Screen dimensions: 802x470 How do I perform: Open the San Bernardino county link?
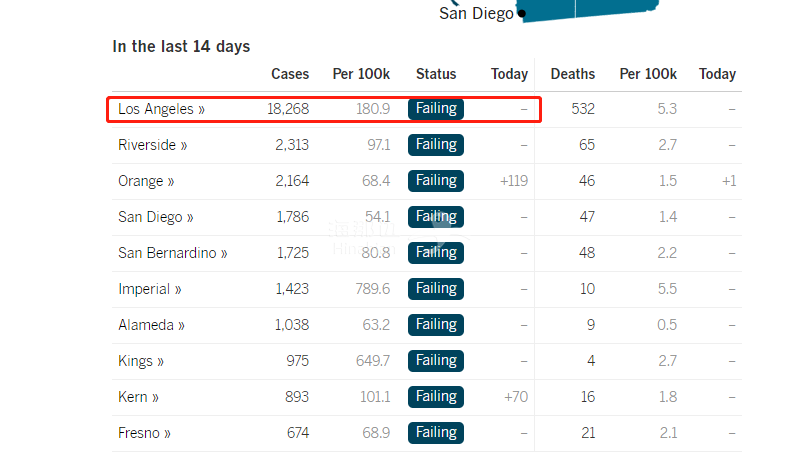[x=172, y=253]
